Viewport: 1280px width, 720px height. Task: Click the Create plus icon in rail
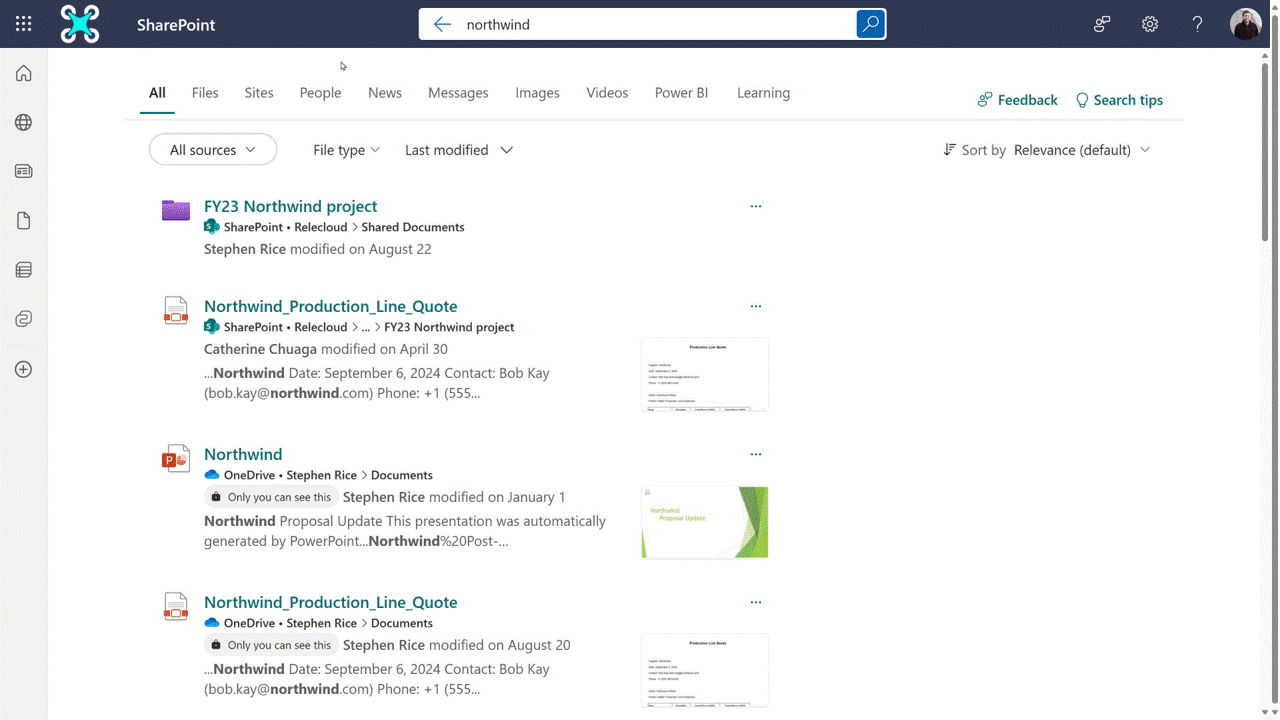(x=24, y=369)
